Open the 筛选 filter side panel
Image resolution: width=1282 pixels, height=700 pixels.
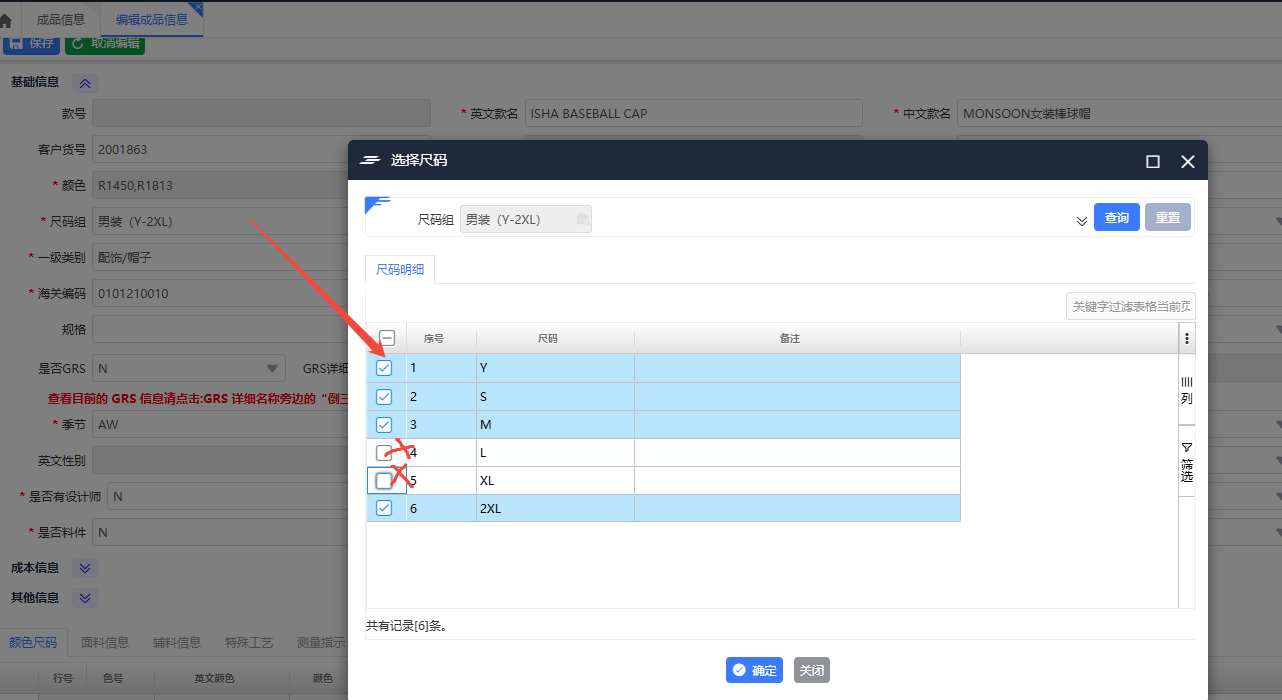click(x=1187, y=462)
